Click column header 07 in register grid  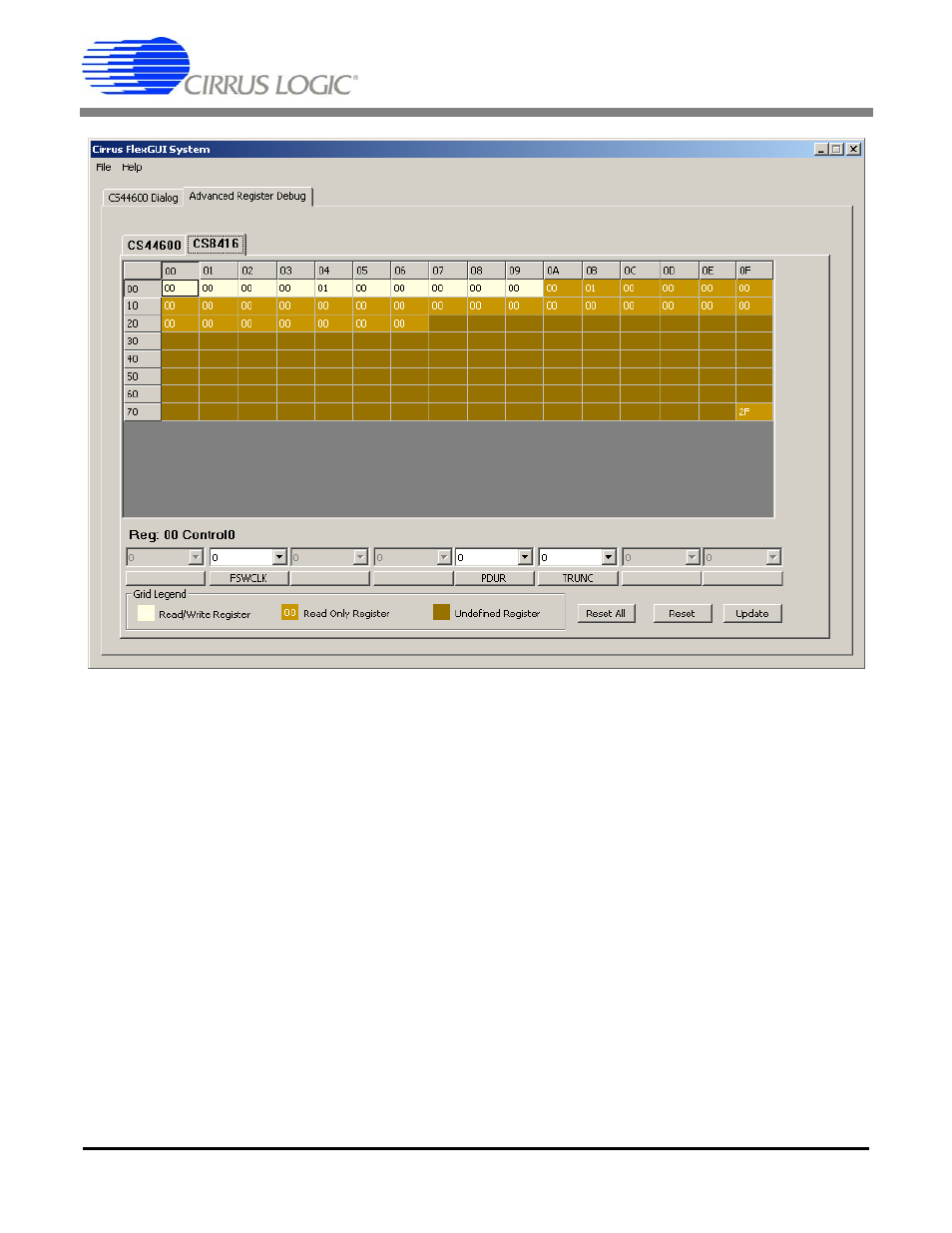[448, 271]
